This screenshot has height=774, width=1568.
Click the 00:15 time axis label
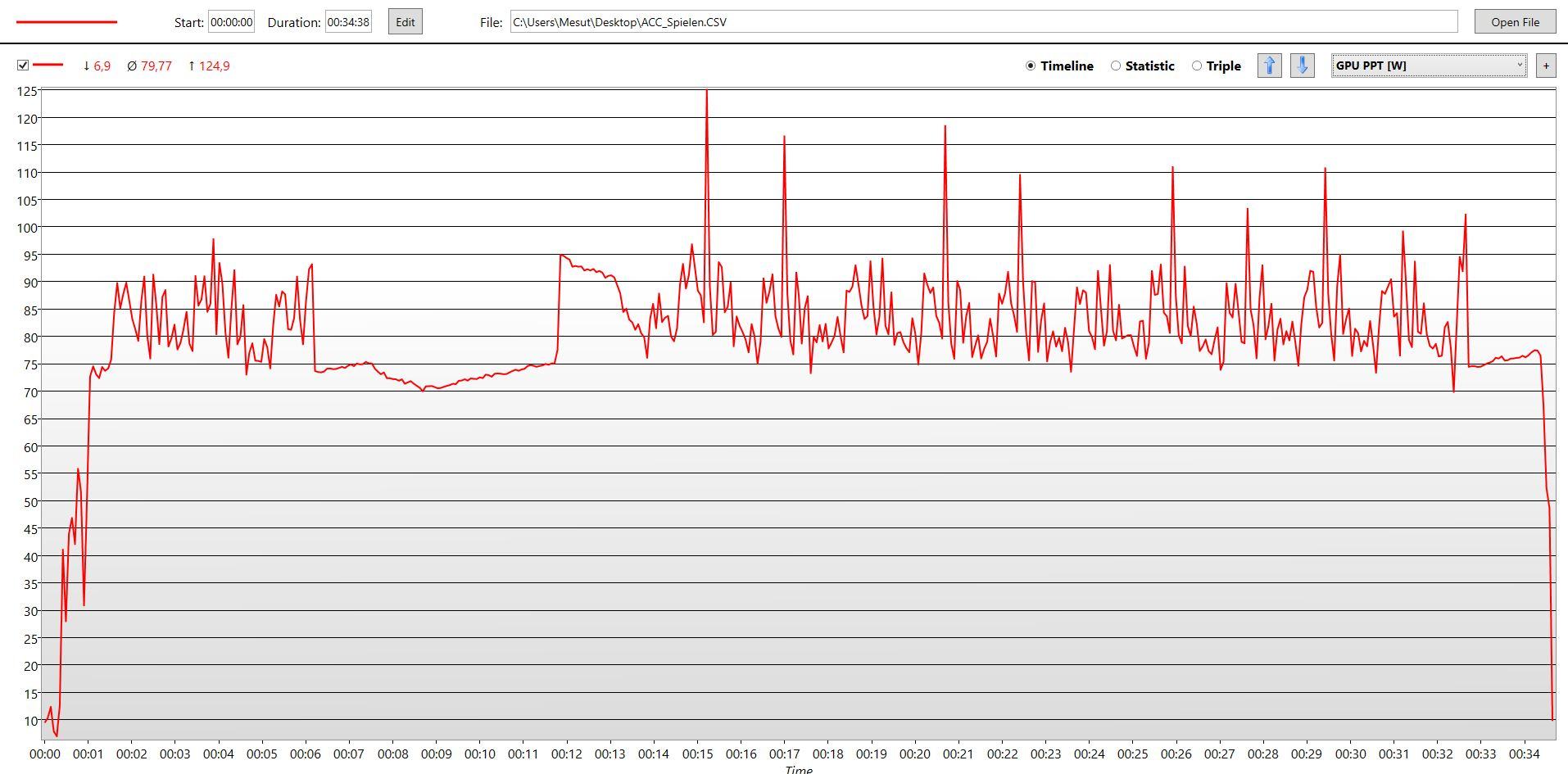pos(697,754)
